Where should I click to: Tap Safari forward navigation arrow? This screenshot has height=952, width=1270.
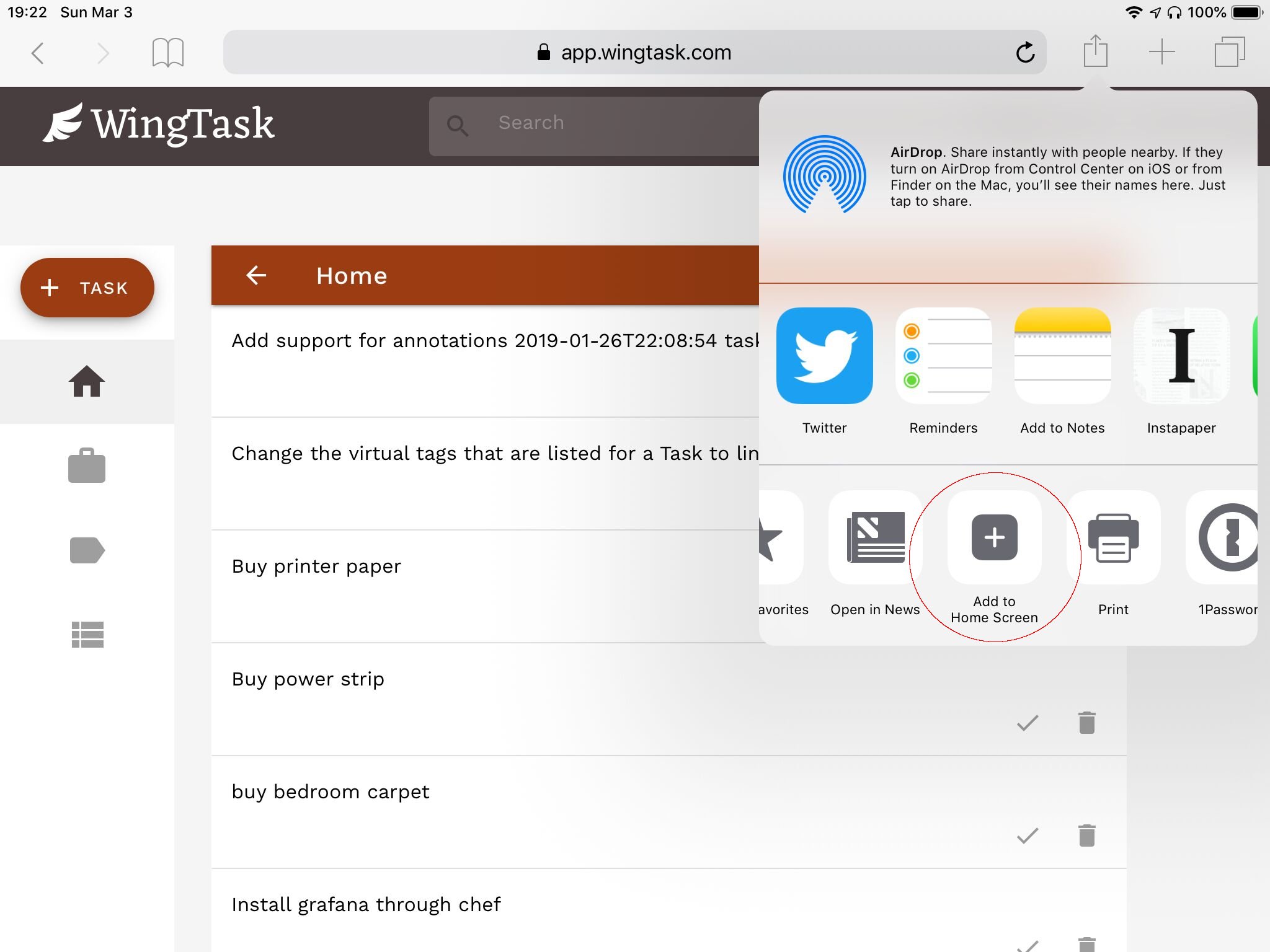(103, 53)
